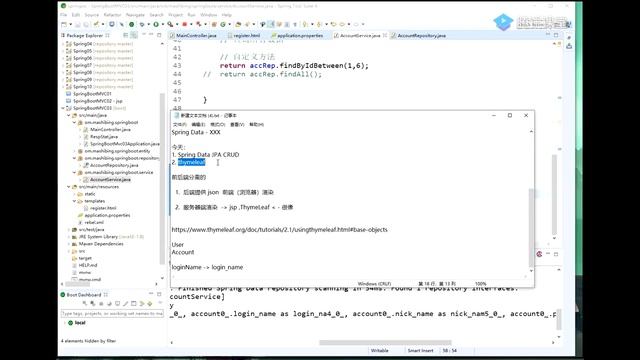Open HELP.md in the tree
Screen dimensions: 640x360
(x=88, y=265)
